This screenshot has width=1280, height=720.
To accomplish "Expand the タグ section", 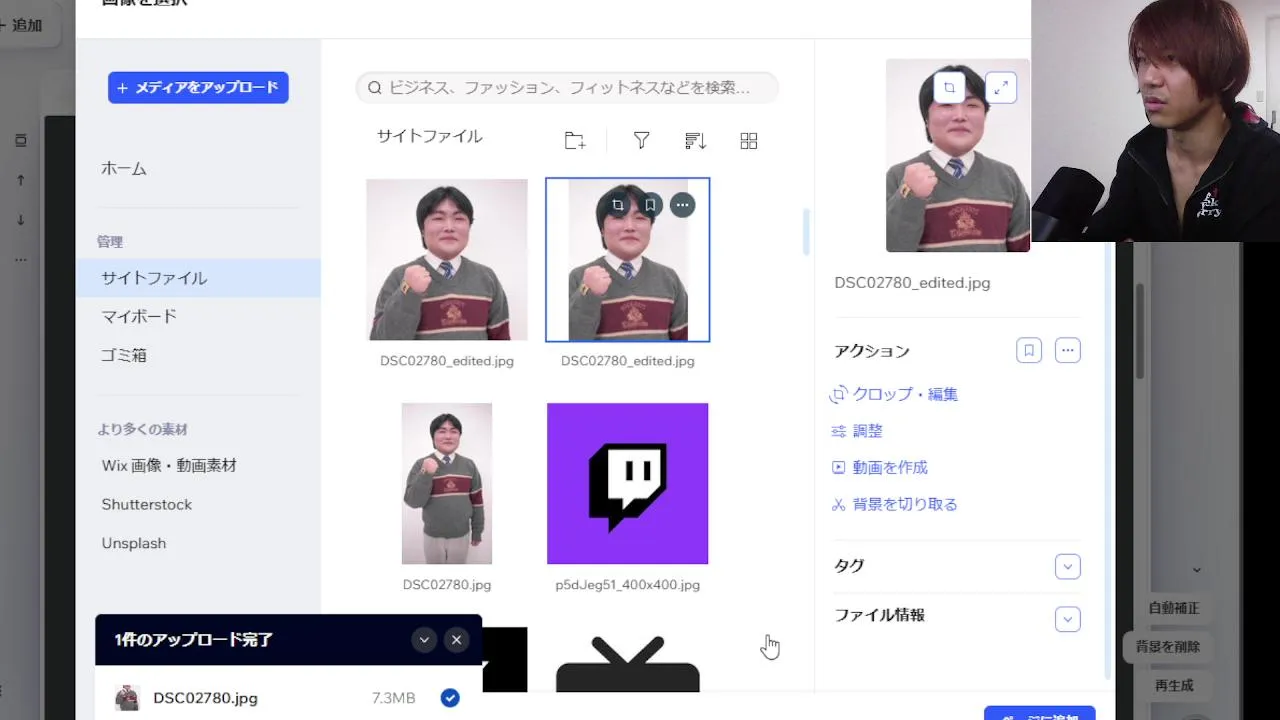I will pos(1068,566).
